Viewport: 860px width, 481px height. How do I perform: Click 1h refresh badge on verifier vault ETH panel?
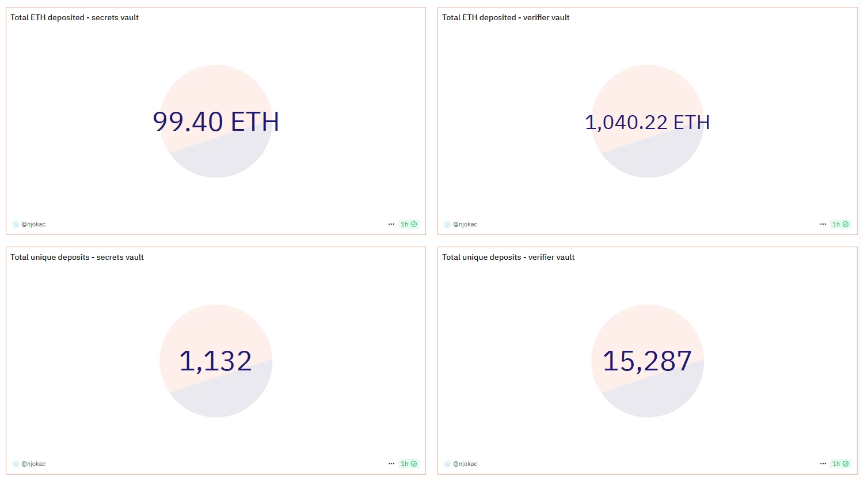[840, 224]
